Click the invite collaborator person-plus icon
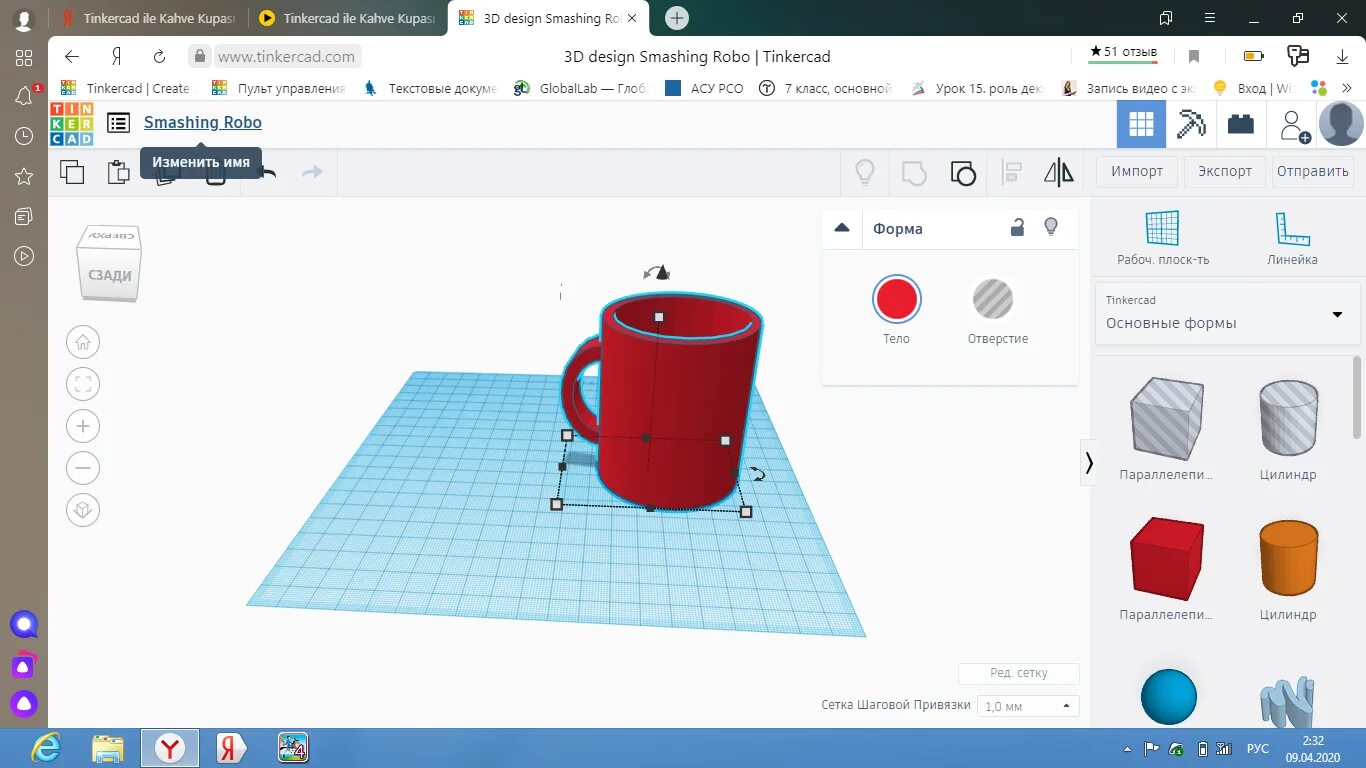The height and width of the screenshot is (768, 1366). coord(1293,125)
